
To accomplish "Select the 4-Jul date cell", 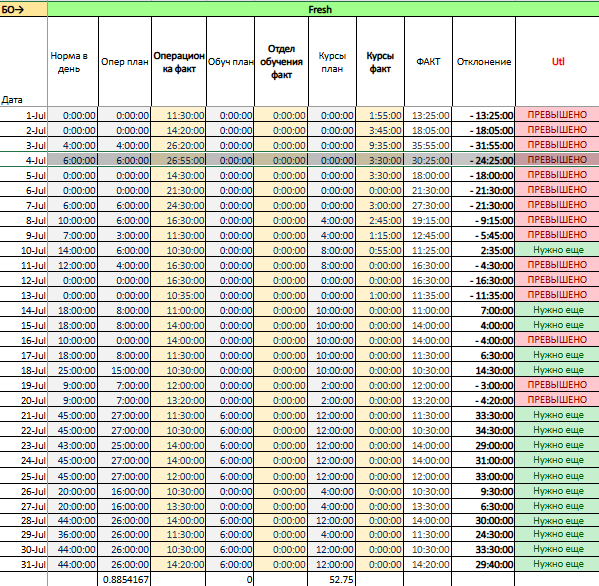I will point(24,160).
